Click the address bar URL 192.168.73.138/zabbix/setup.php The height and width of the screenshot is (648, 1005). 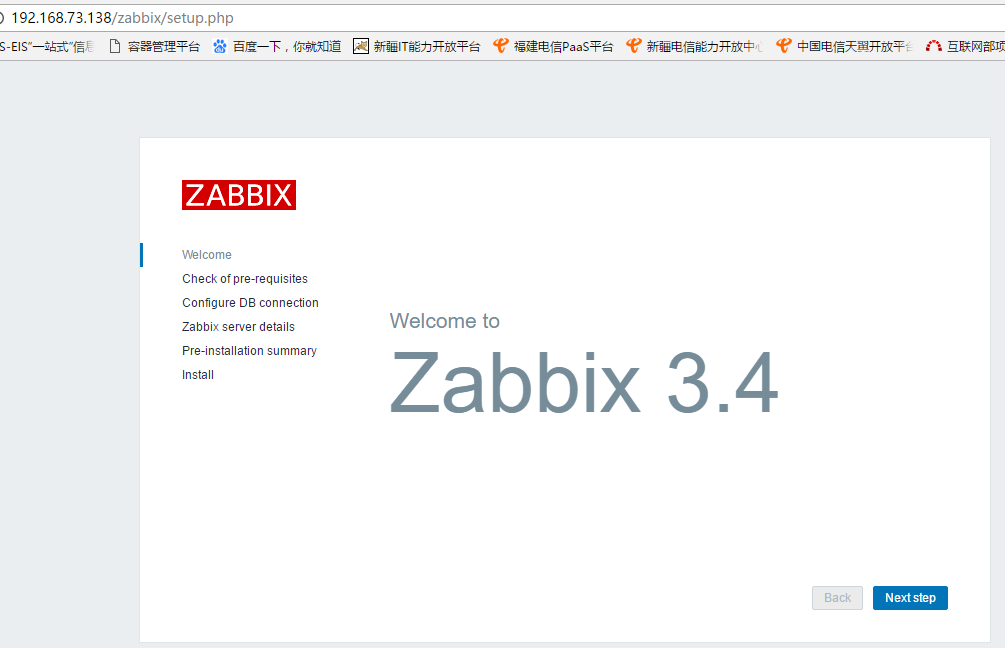click(x=122, y=18)
